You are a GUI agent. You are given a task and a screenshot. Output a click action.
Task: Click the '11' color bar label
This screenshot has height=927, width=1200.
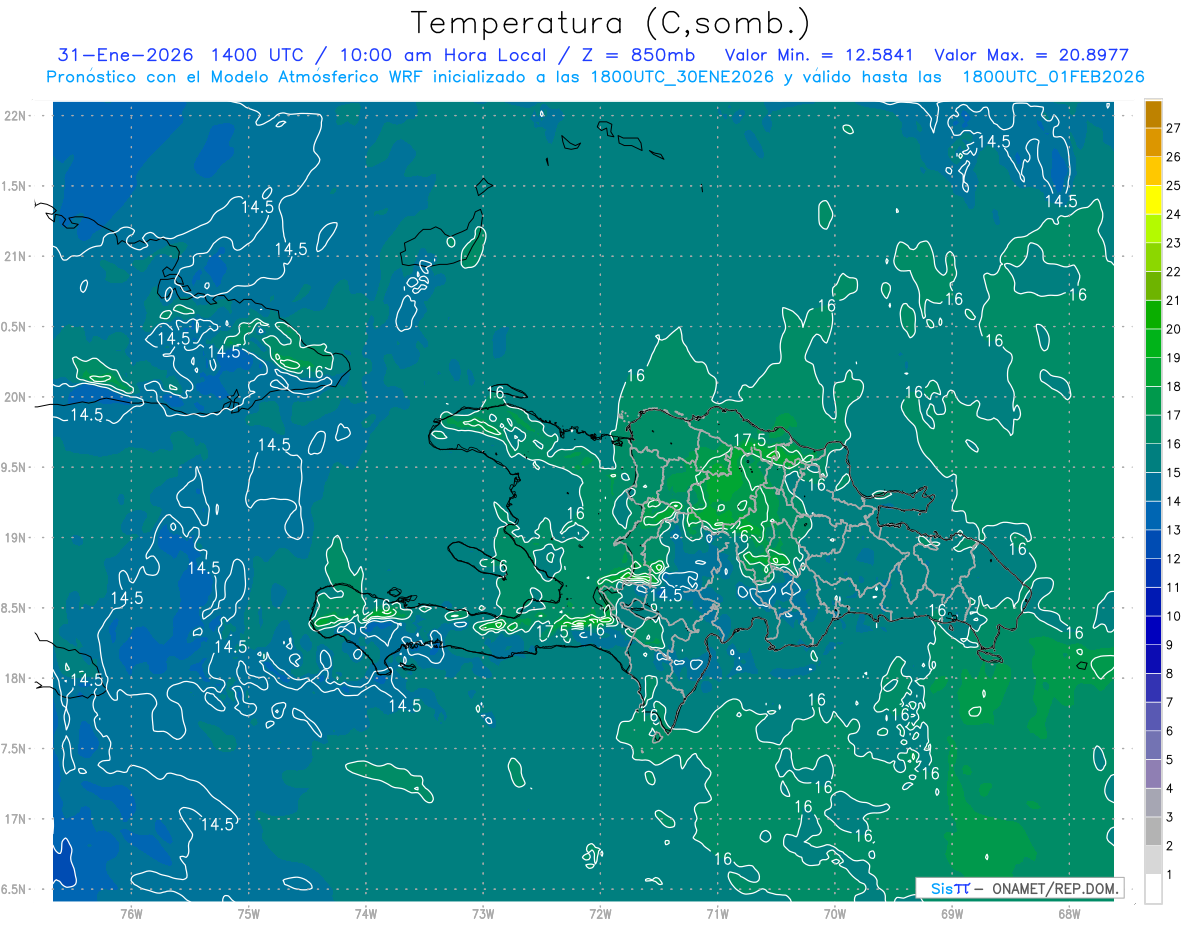(x=1173, y=588)
